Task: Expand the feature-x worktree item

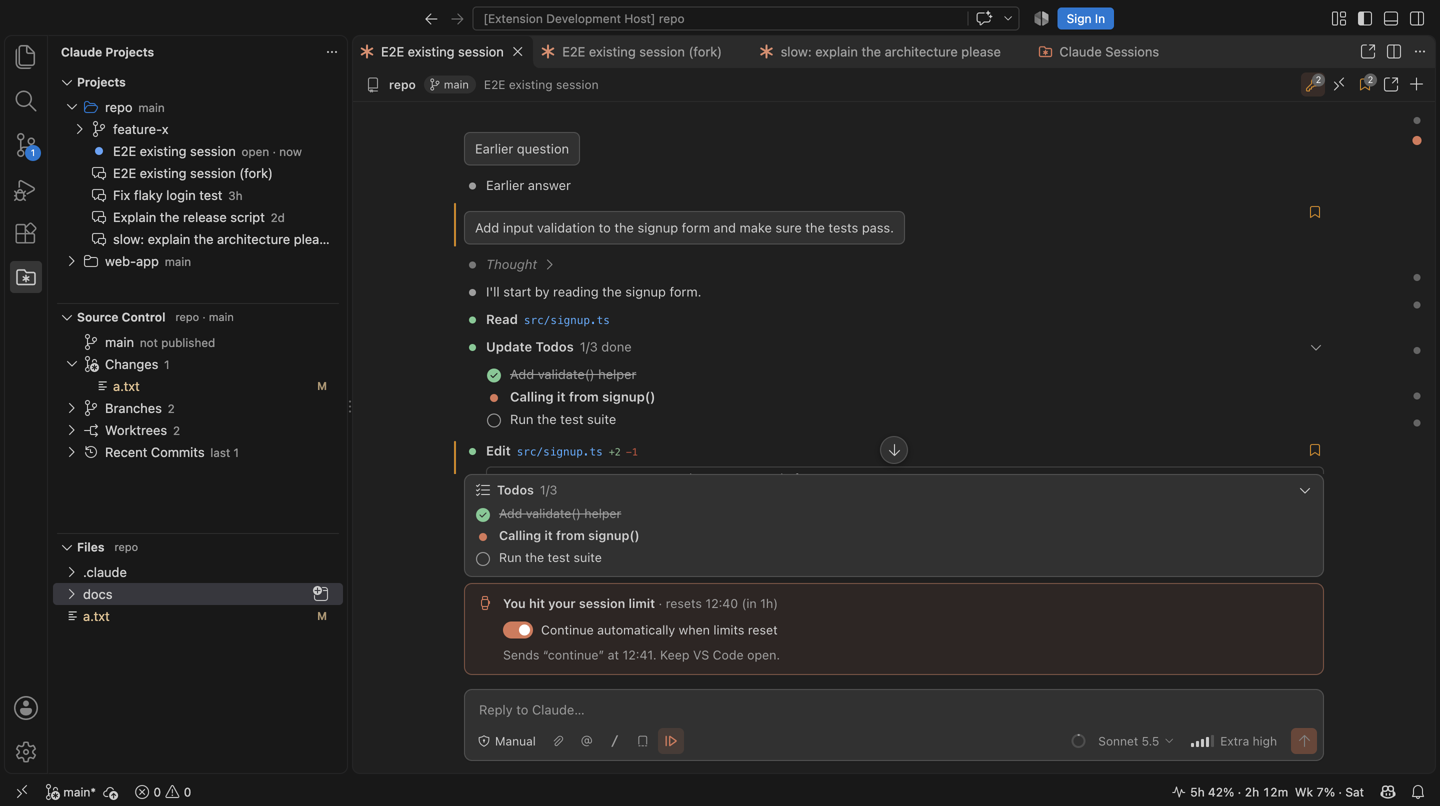Action: click(x=80, y=129)
